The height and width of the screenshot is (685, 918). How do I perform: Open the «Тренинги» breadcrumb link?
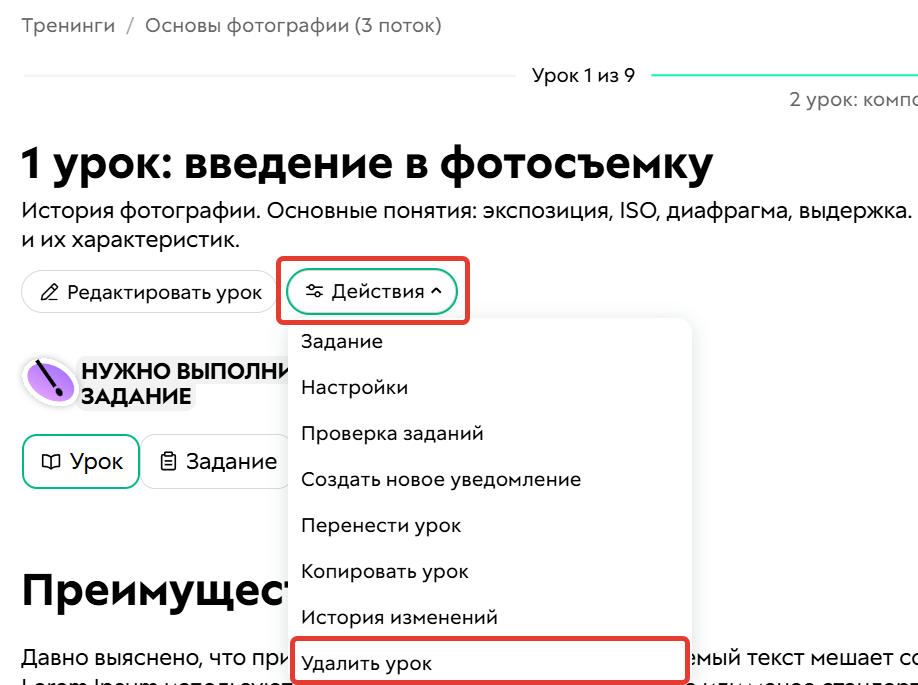click(68, 25)
